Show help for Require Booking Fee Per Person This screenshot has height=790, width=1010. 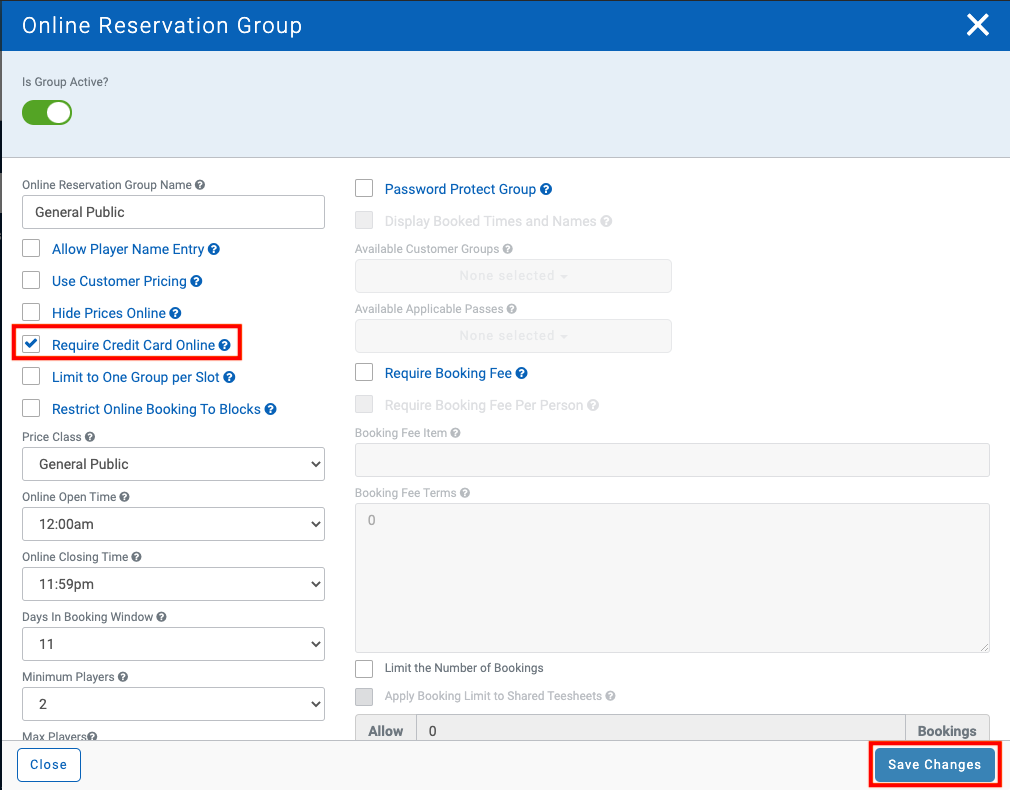coord(593,405)
